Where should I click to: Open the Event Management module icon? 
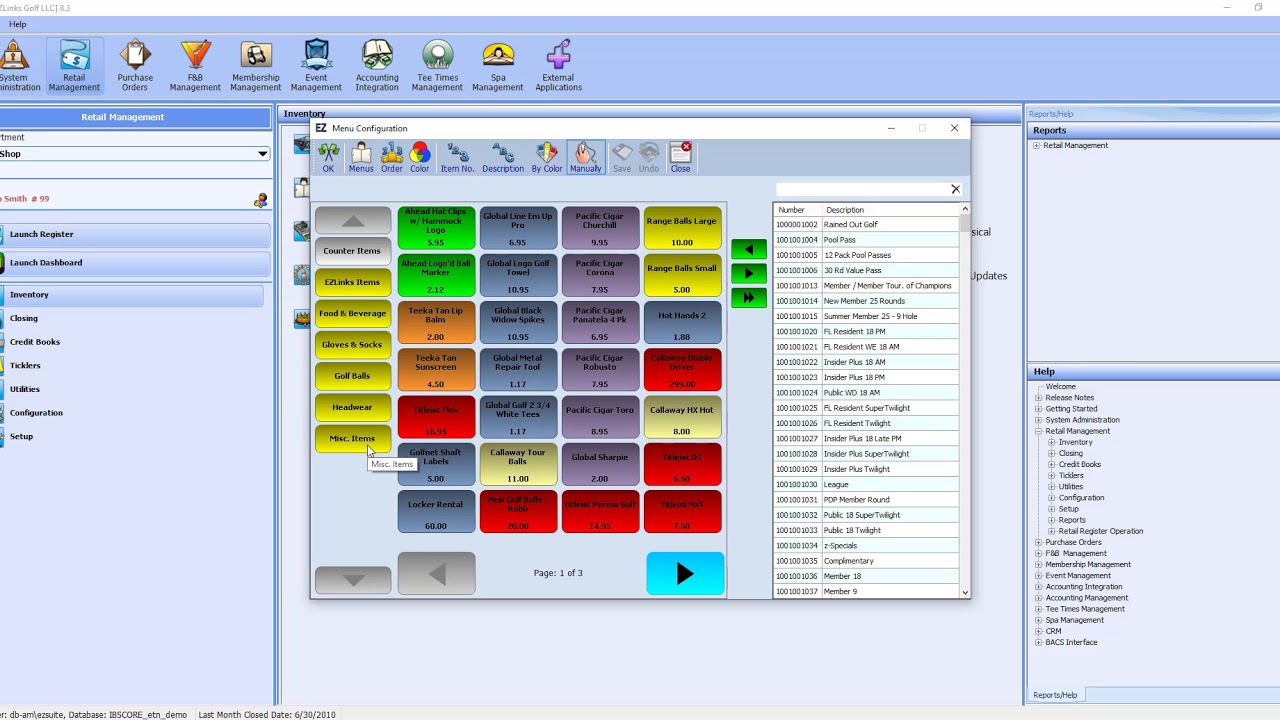pos(316,66)
